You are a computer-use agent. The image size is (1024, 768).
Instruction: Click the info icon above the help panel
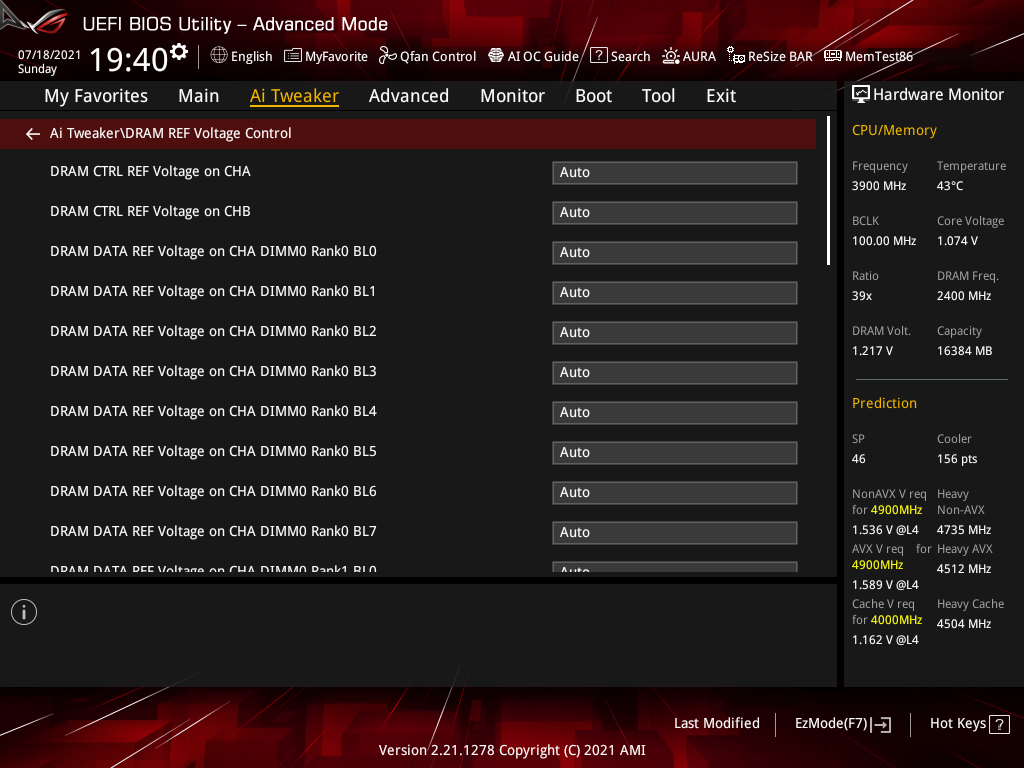point(23,611)
